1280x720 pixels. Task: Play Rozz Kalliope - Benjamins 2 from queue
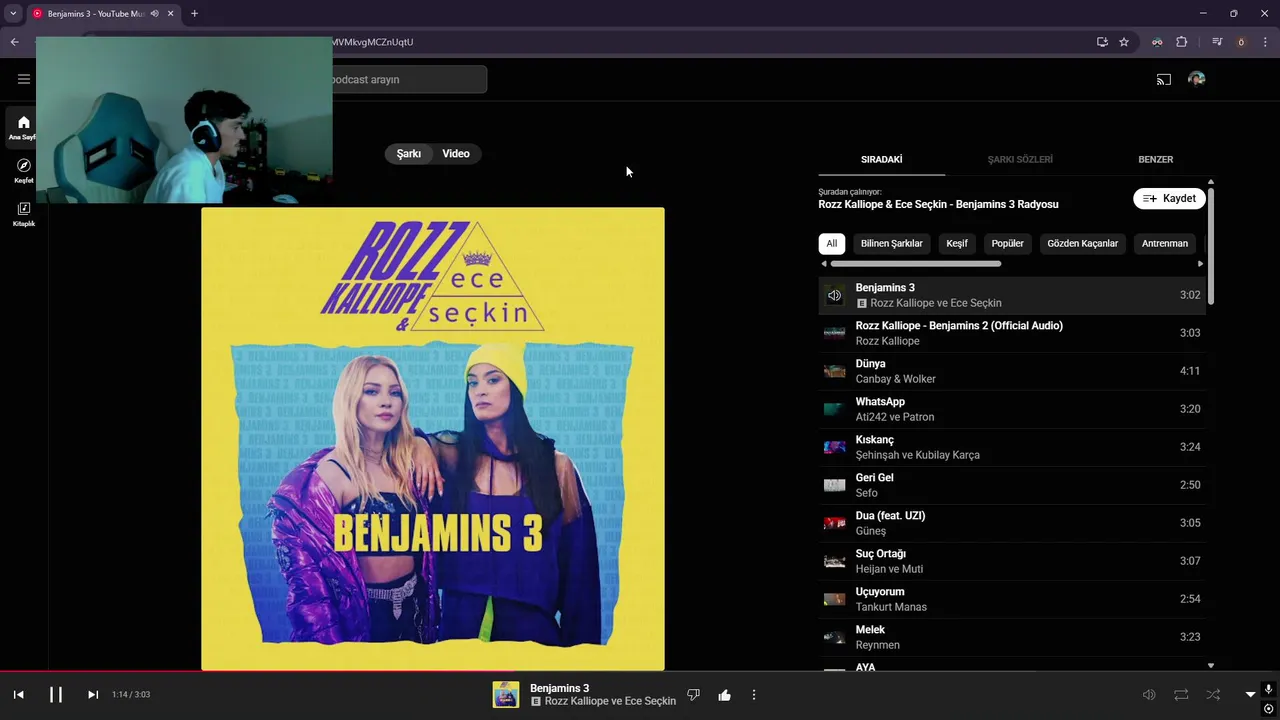pos(1012,333)
